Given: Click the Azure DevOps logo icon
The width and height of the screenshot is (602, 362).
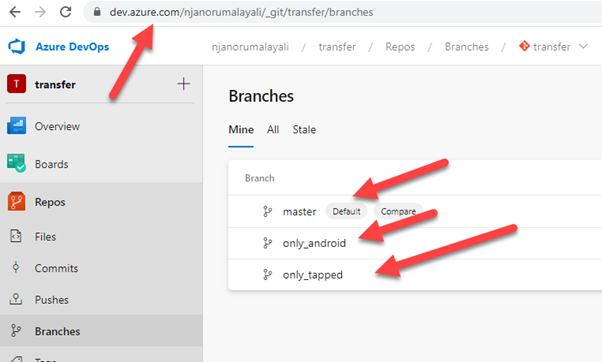Looking at the screenshot, I should click(17, 46).
